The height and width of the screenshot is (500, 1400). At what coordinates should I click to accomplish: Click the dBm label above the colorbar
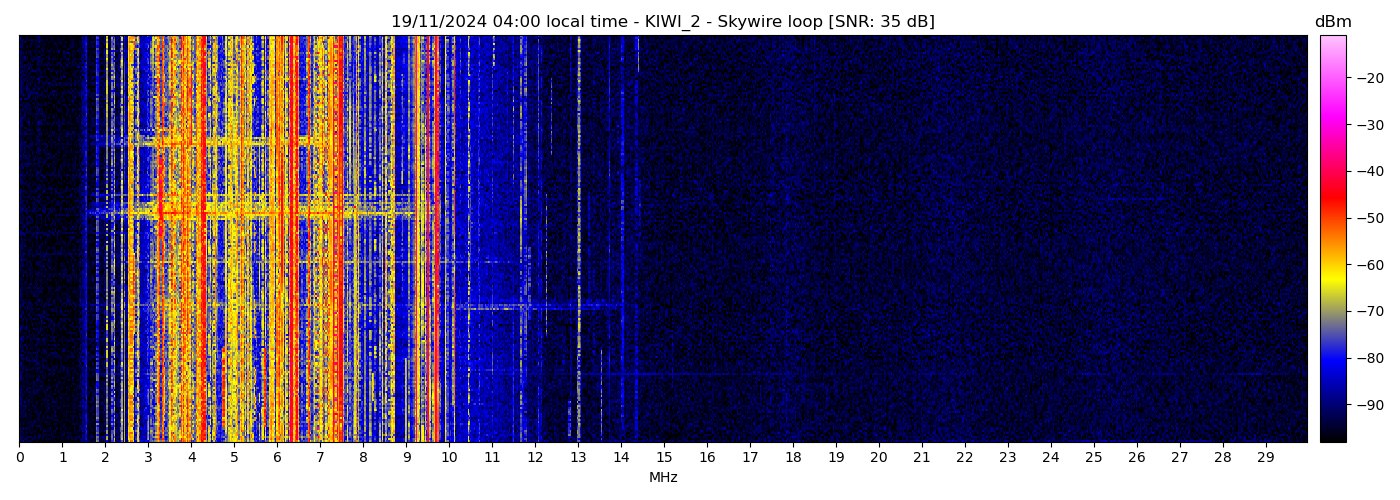[x=1332, y=22]
